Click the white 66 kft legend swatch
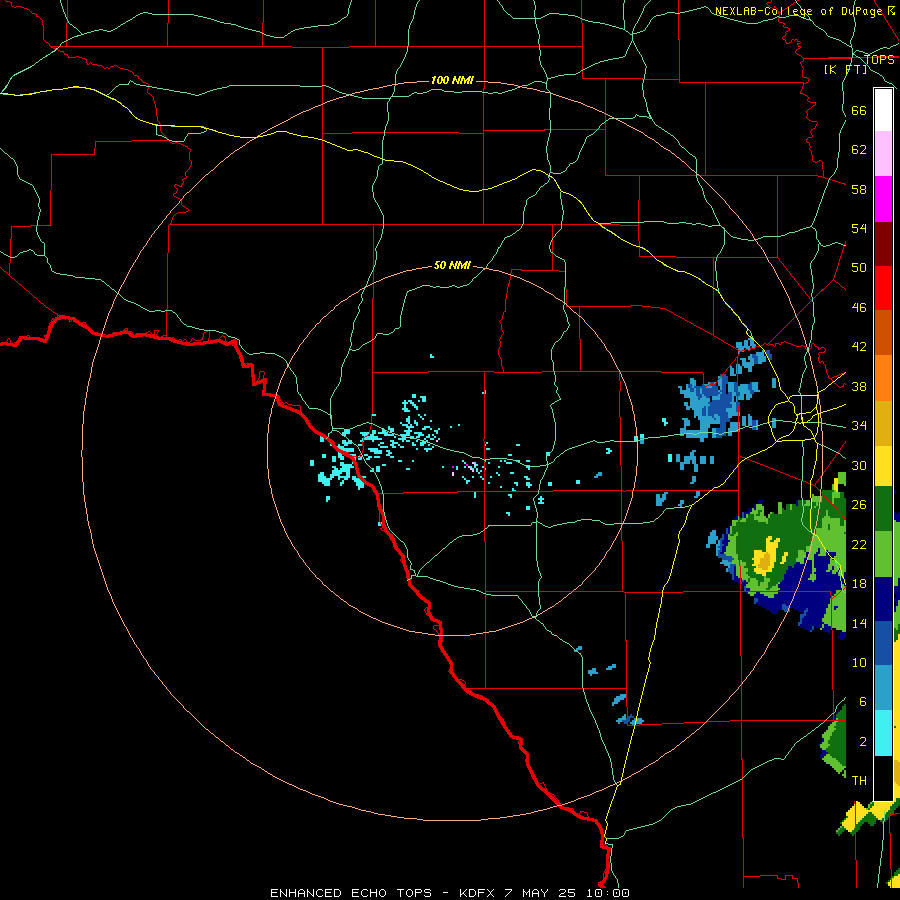This screenshot has width=900, height=900. 883,110
